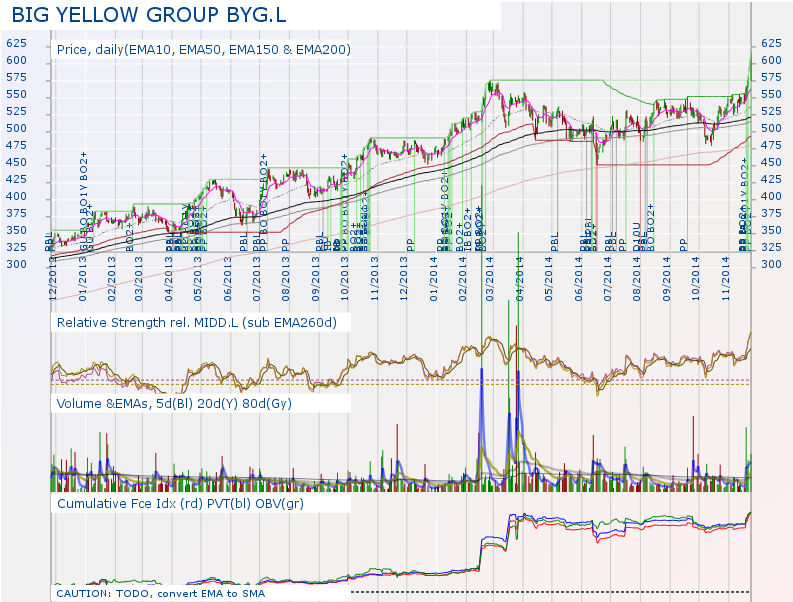Click 300 on the left price axis
The image size is (793, 602).
(x=16, y=264)
